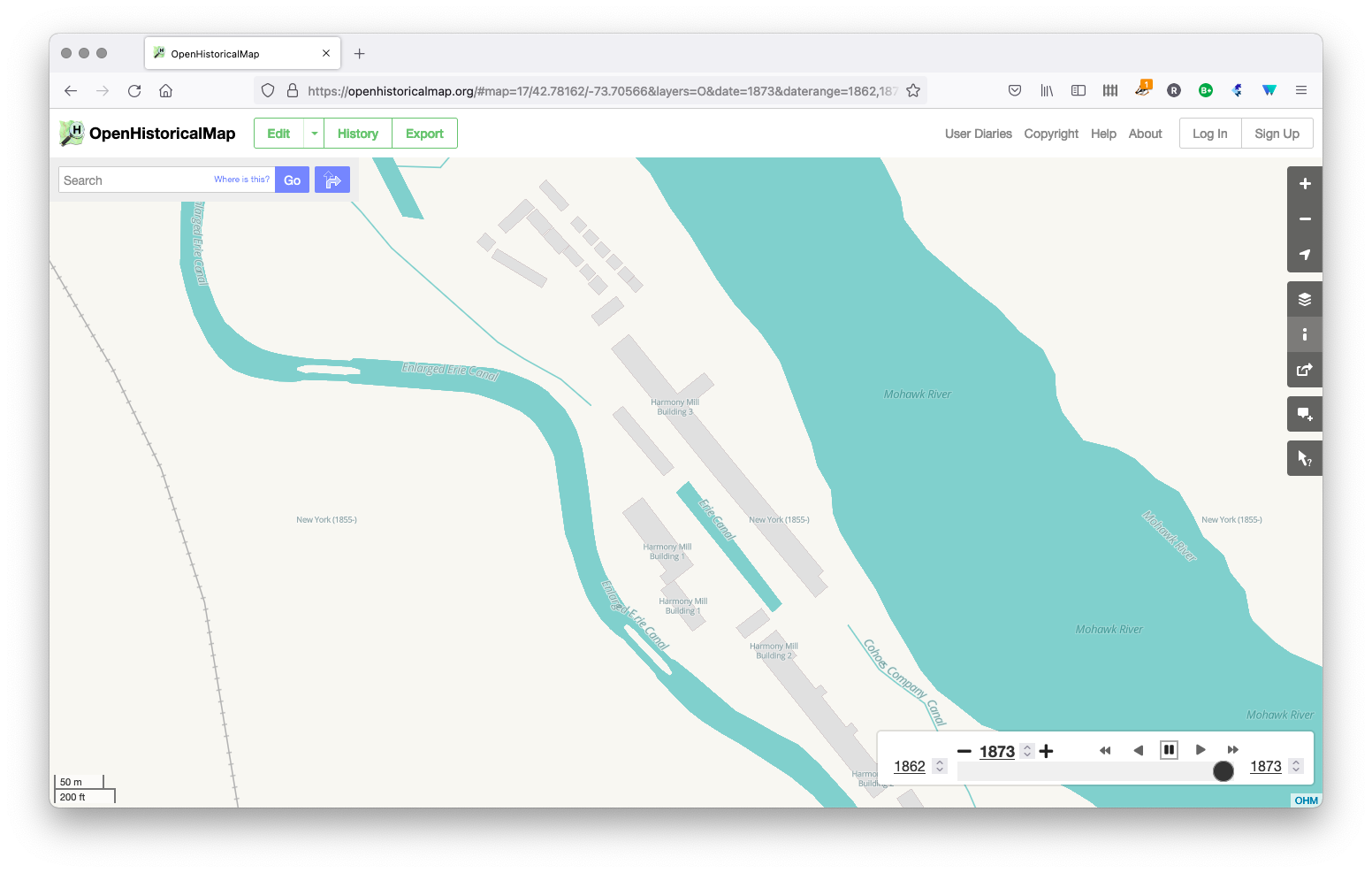The width and height of the screenshot is (1372, 873).
Task: Play the timeline forward
Action: point(1200,749)
